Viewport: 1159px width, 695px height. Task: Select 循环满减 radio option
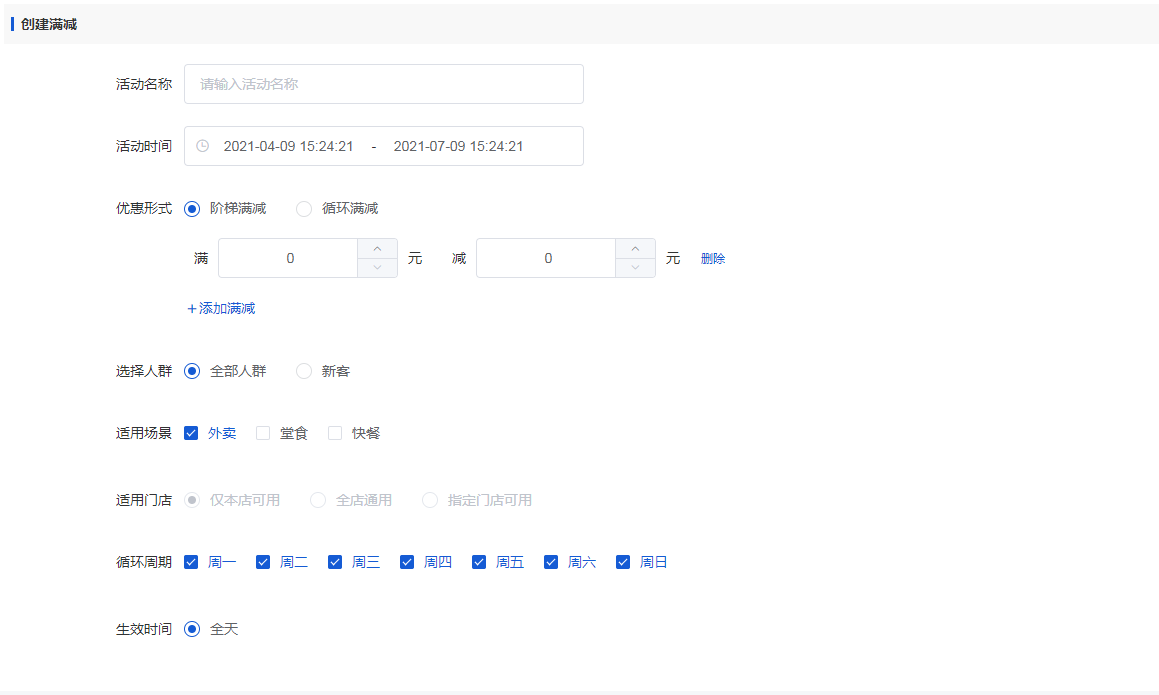pyautogui.click(x=304, y=208)
